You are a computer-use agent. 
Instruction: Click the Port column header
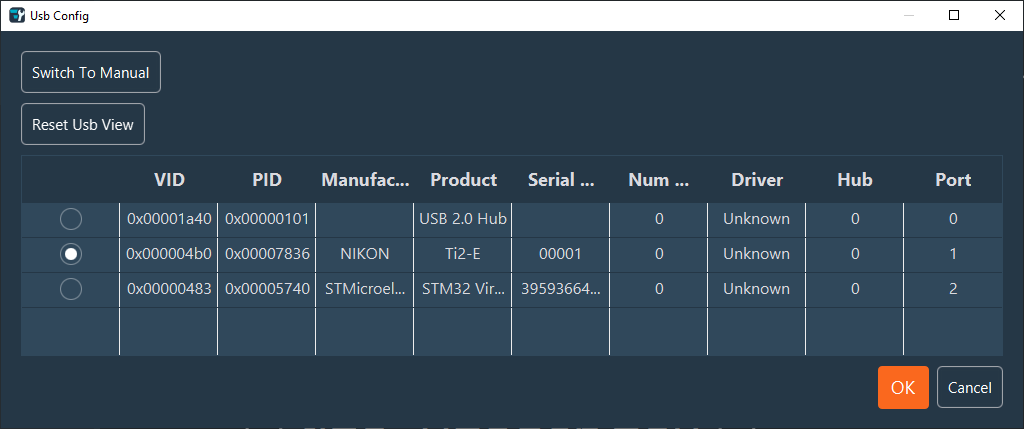pyautogui.click(x=953, y=180)
